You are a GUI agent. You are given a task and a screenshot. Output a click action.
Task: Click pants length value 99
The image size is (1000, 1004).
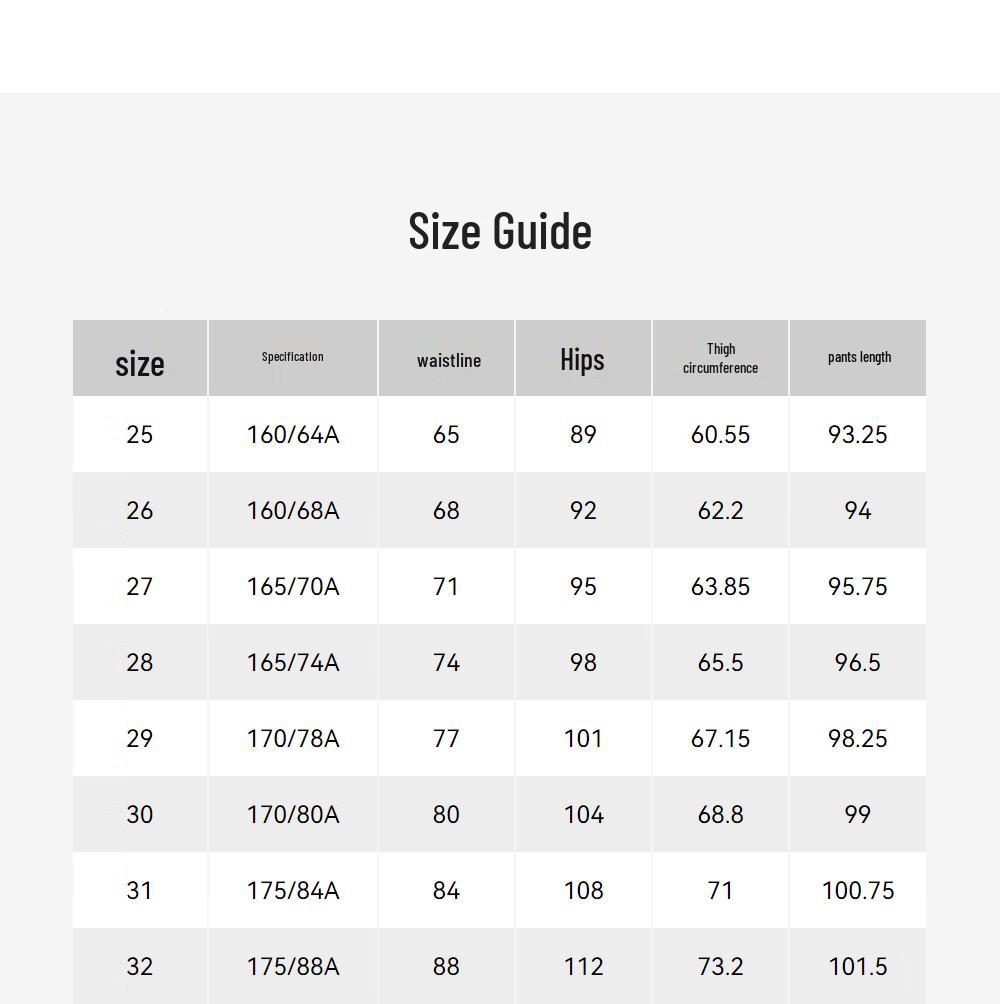pyautogui.click(x=857, y=814)
